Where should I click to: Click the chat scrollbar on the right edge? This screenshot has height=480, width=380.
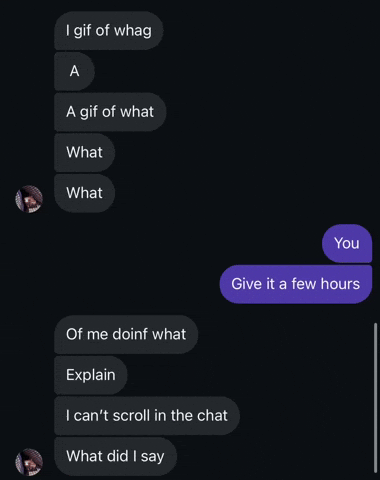point(376,397)
